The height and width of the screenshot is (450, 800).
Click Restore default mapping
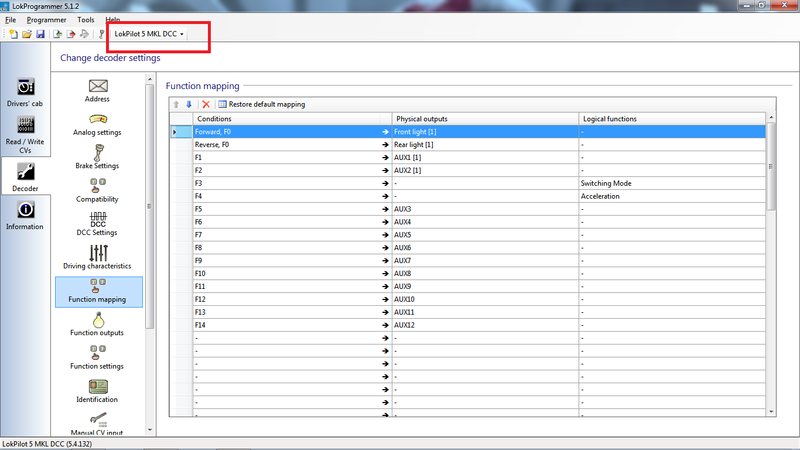(x=262, y=104)
